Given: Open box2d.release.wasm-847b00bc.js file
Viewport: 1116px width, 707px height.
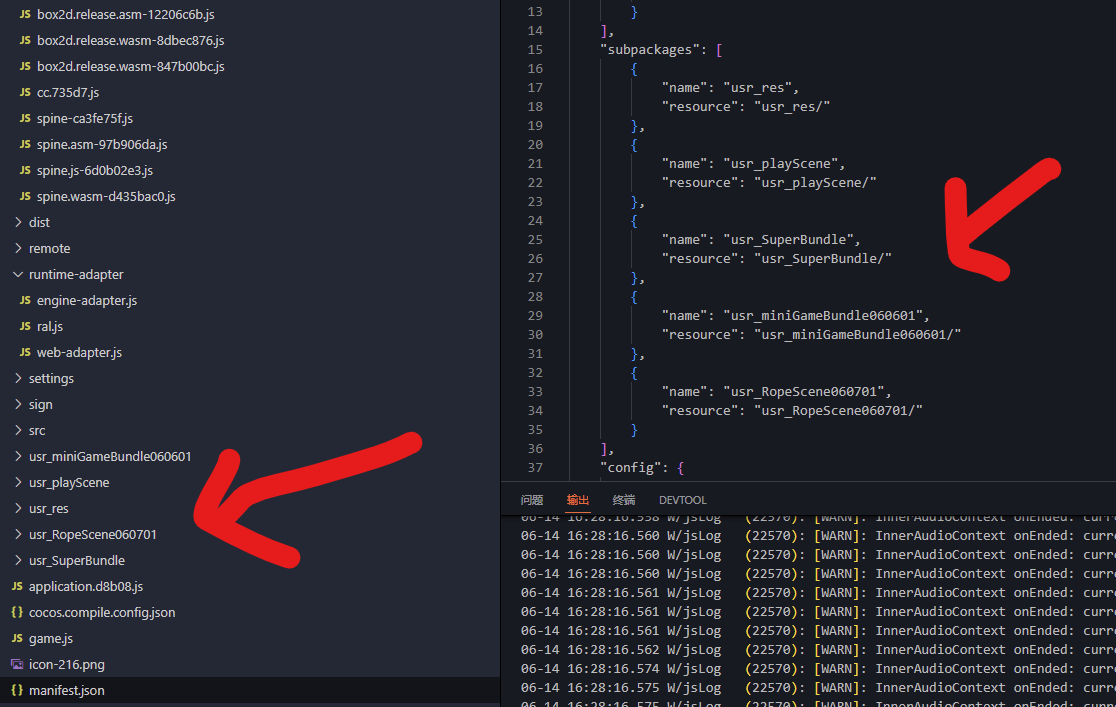Looking at the screenshot, I should pos(130,66).
